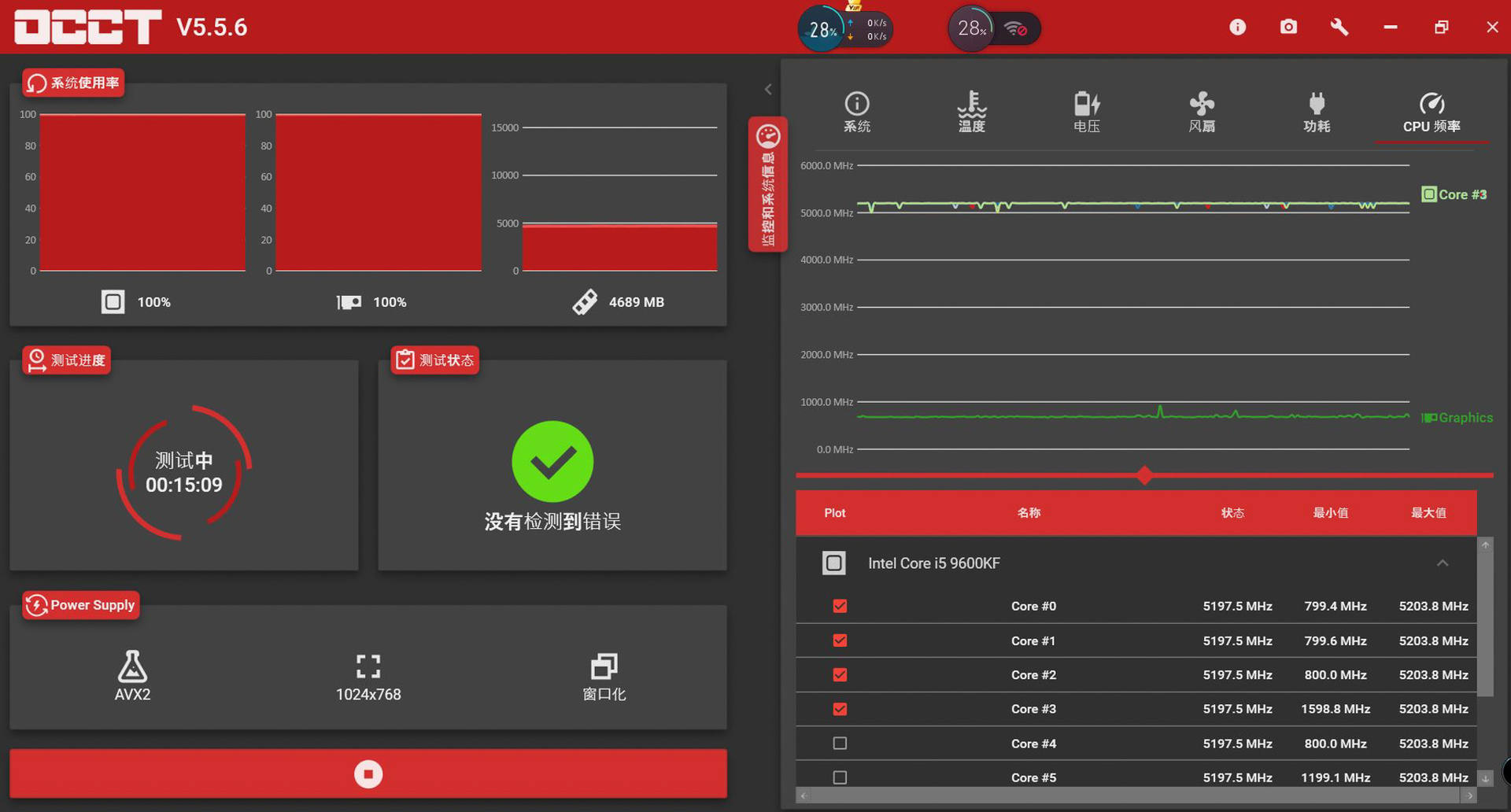Viewport: 1511px width, 812px height.
Task: Collapse the monitoring panel with the left chevron
Action: (768, 89)
